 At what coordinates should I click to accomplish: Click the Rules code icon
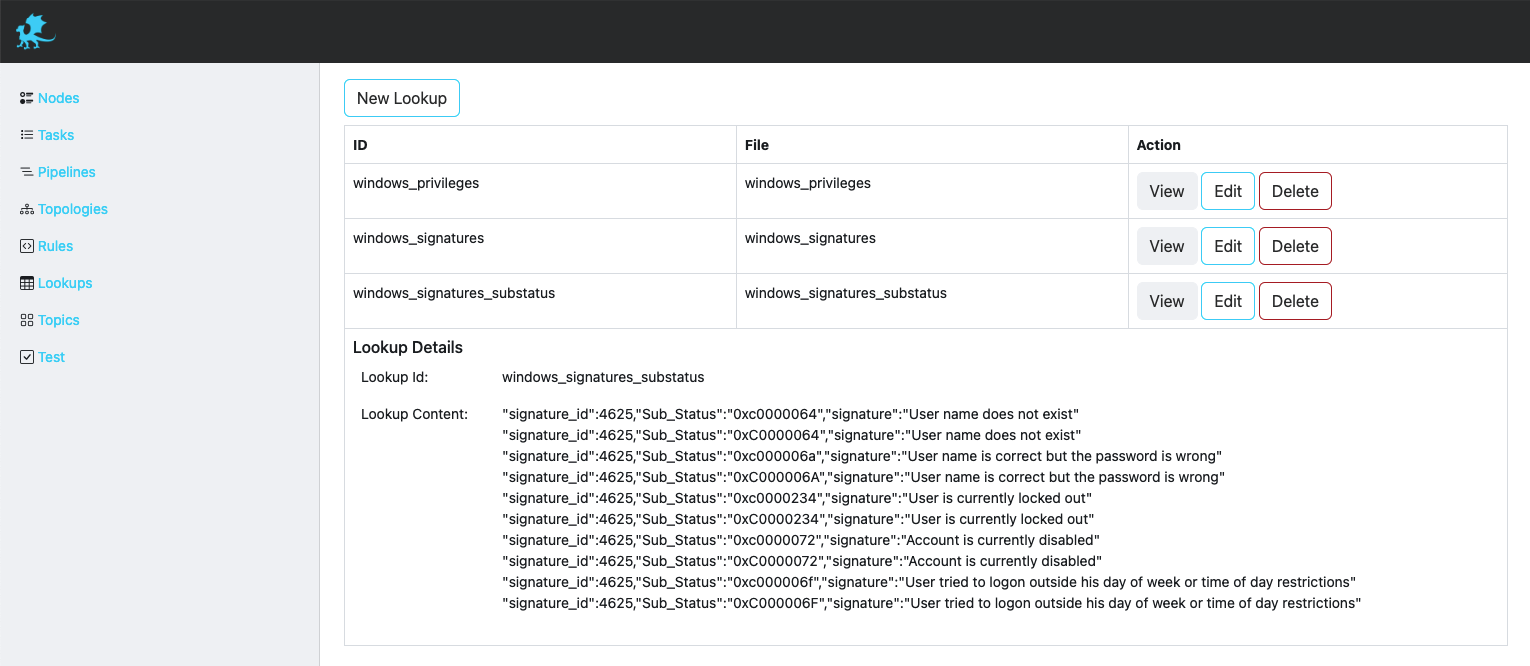27,246
